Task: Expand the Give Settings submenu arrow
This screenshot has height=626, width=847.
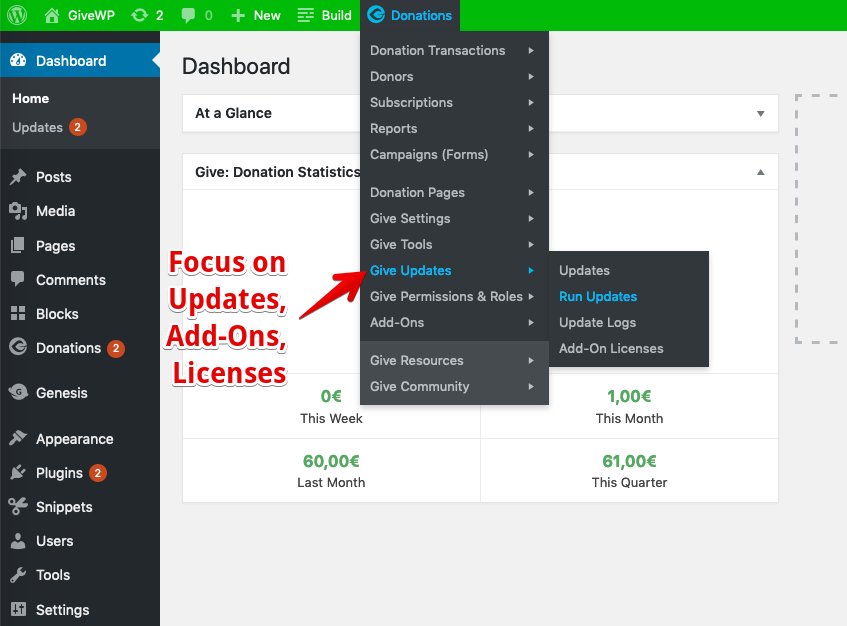Action: click(x=531, y=218)
